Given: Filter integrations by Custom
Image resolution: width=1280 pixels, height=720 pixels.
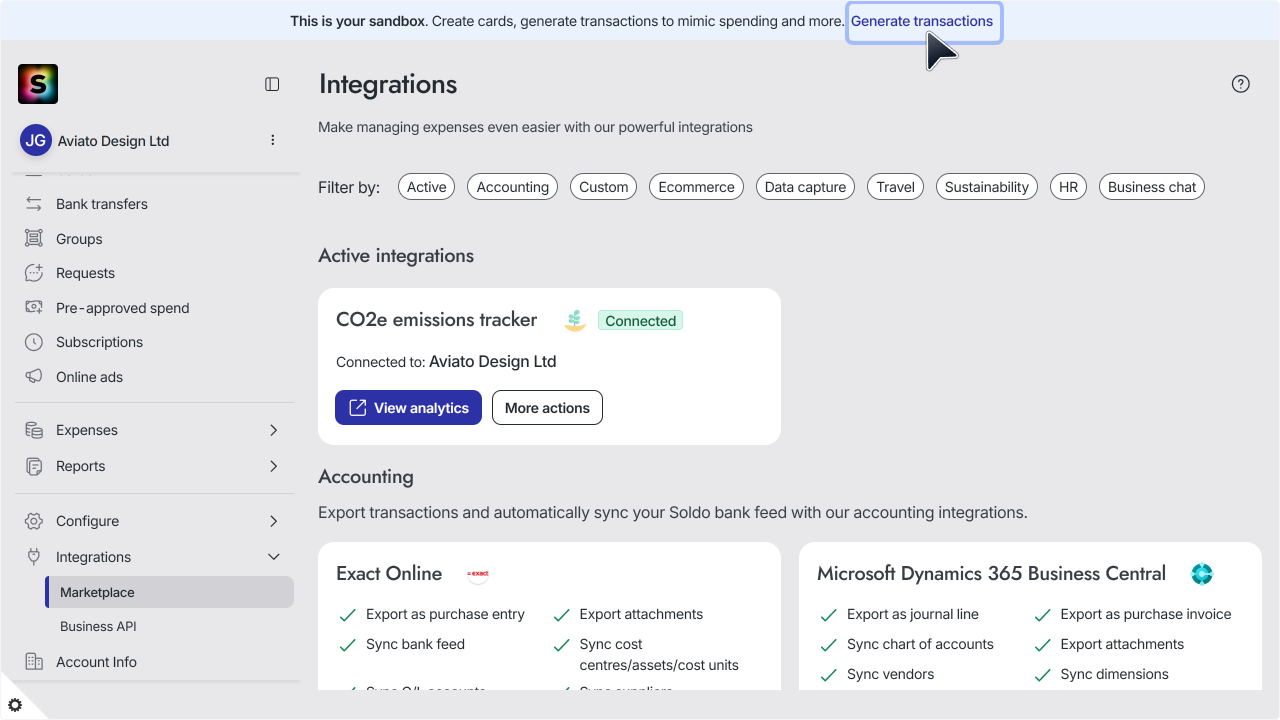Looking at the screenshot, I should point(604,187).
